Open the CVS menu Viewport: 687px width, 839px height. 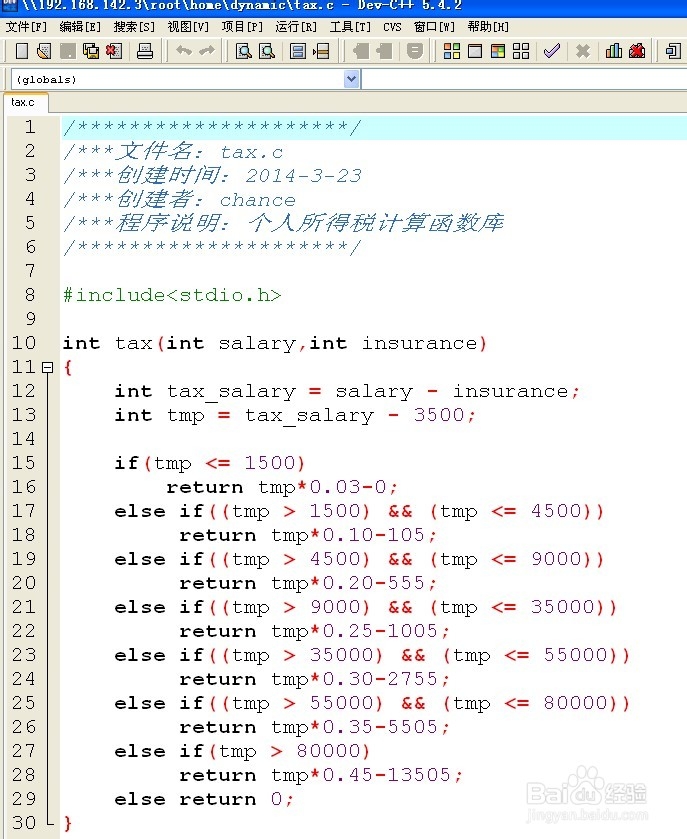point(392,27)
